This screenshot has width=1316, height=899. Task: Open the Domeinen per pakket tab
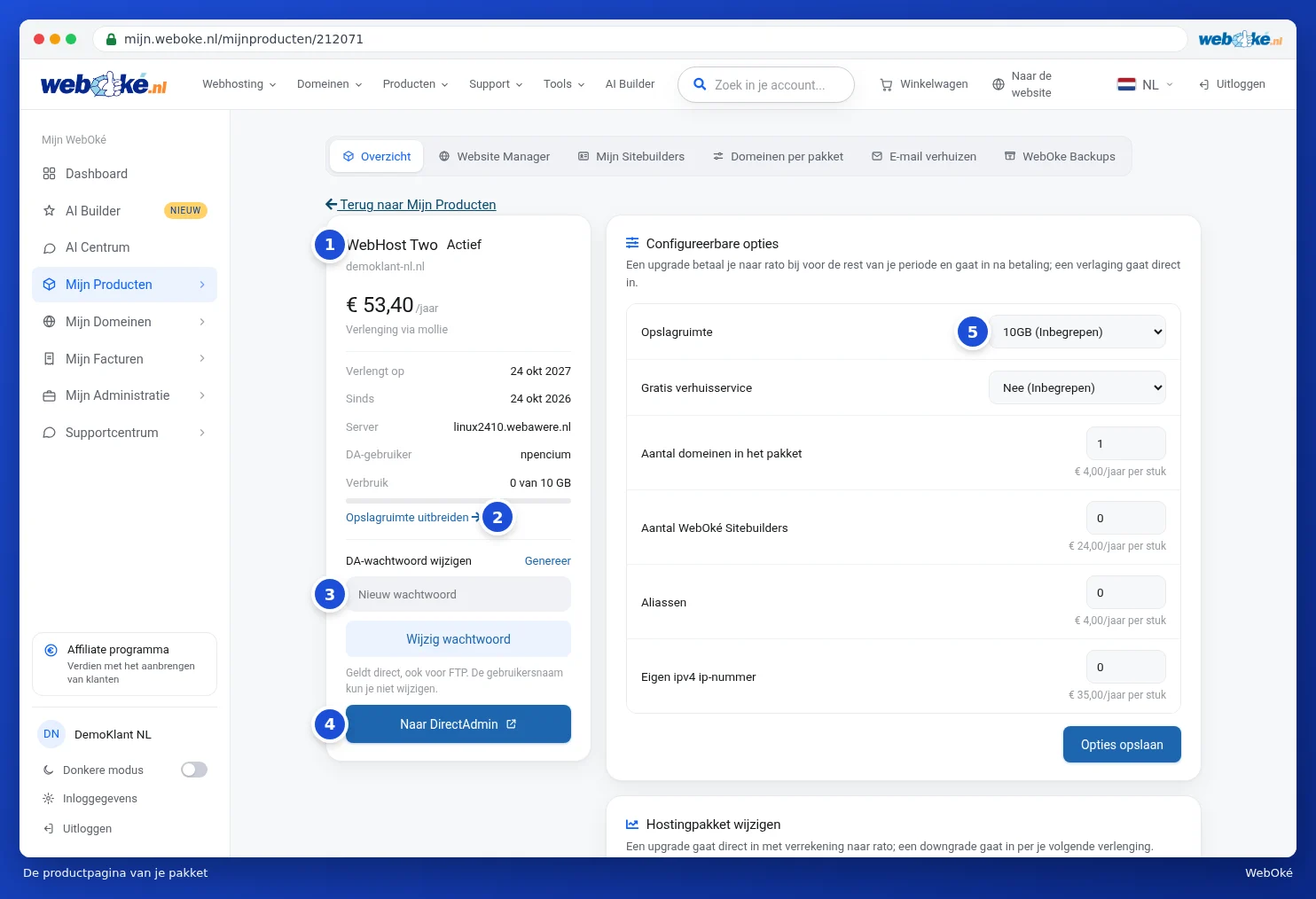778,156
